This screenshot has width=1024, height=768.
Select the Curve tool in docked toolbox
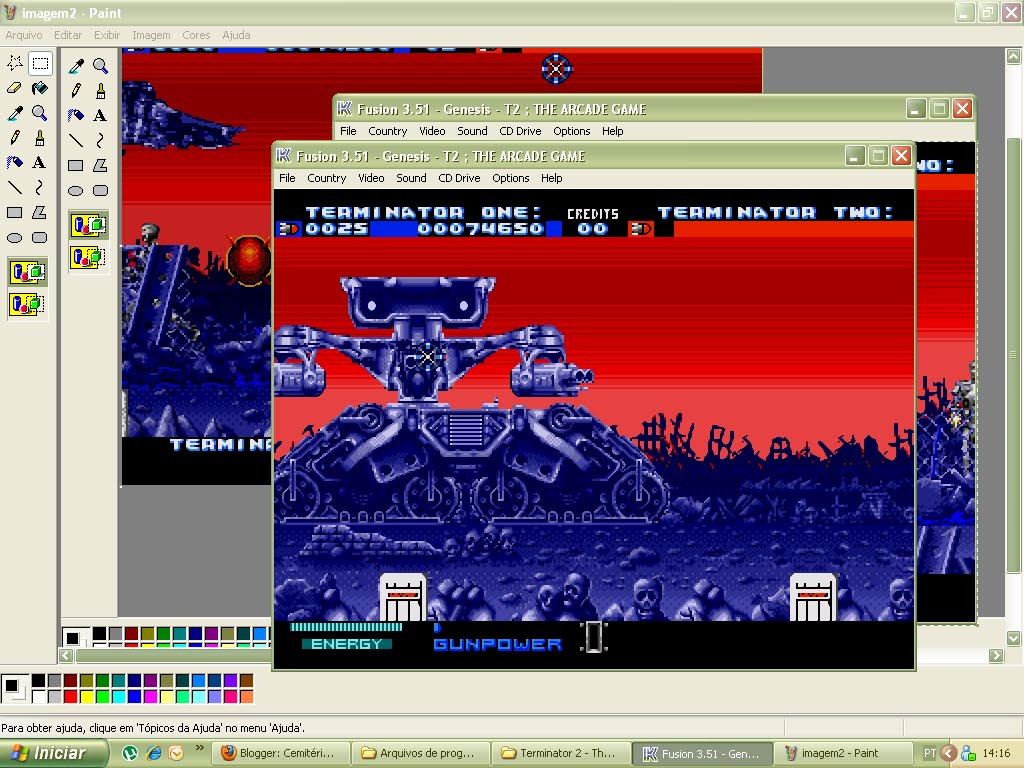tap(40, 188)
